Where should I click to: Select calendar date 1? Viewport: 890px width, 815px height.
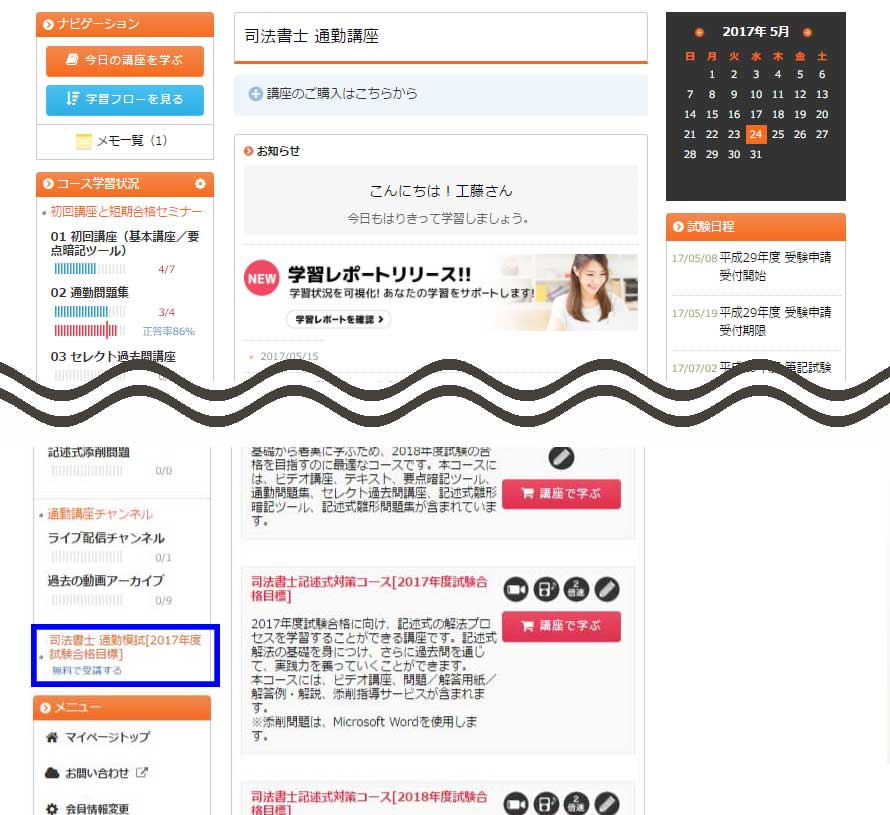click(712, 74)
